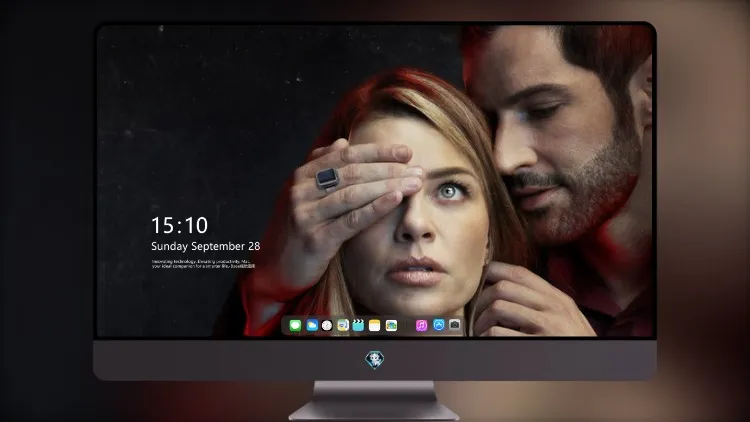Click the logo badge on the monitor chin
Image resolution: width=750 pixels, height=422 pixels.
375,359
